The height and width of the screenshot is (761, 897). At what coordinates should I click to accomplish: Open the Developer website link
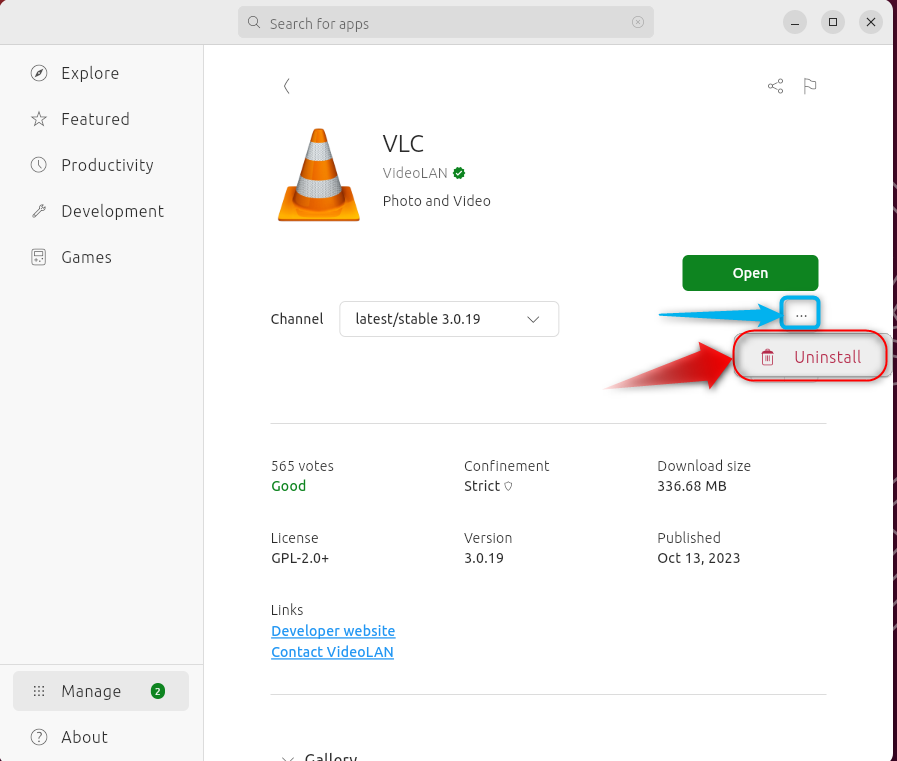coord(333,631)
